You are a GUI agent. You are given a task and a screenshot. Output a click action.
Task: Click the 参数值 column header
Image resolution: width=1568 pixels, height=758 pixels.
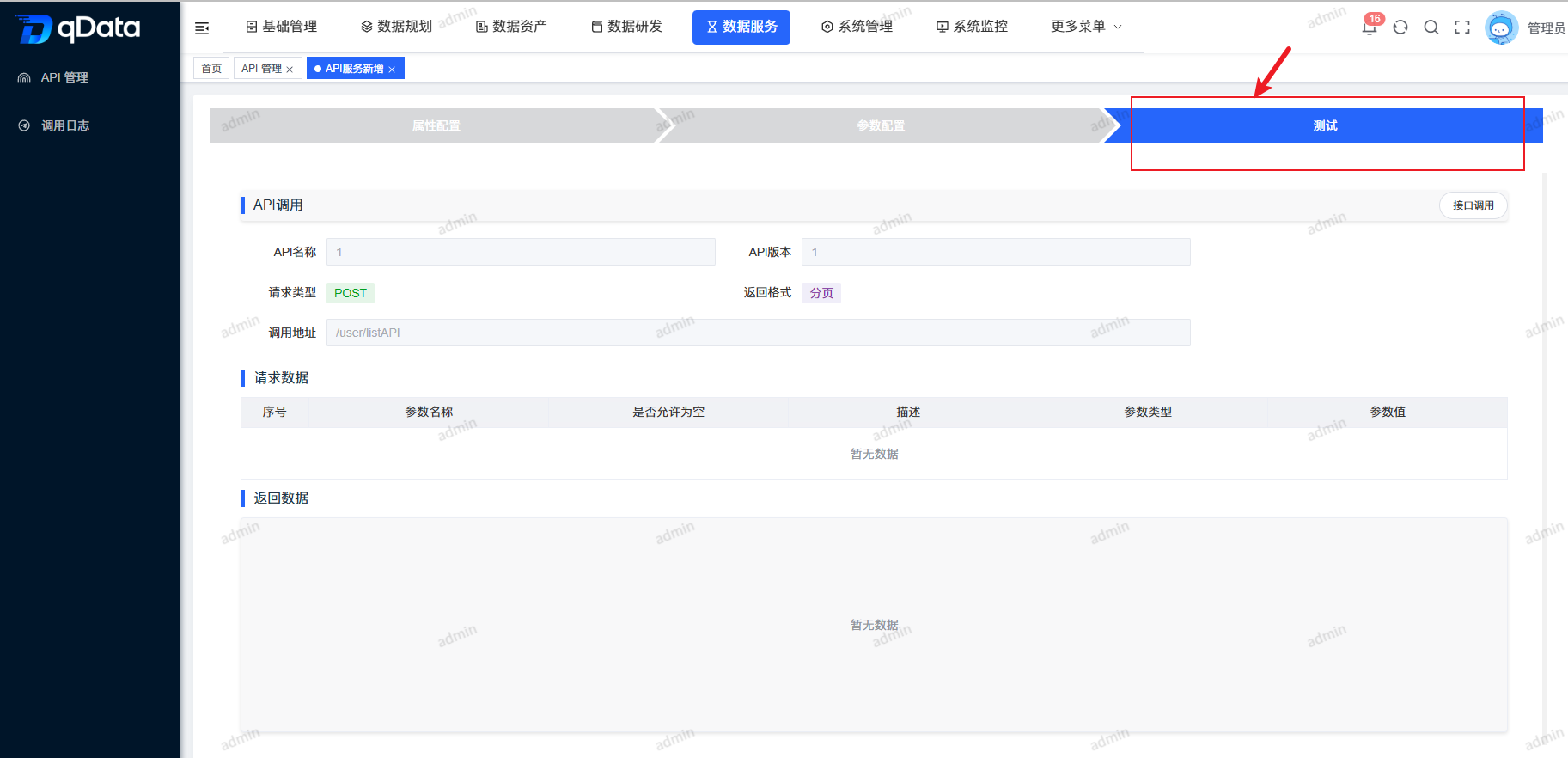1388,413
